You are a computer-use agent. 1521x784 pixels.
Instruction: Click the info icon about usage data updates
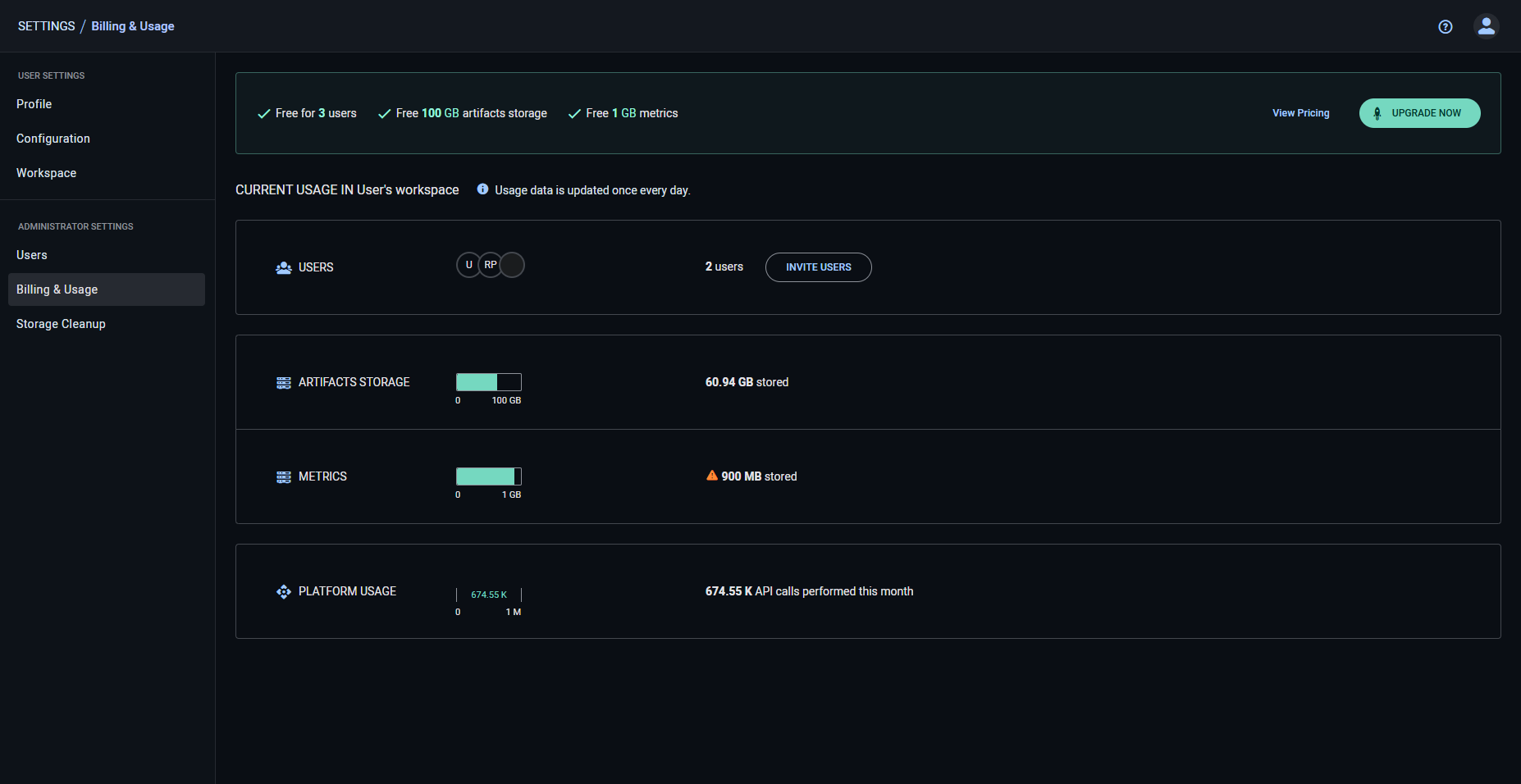pyautogui.click(x=482, y=189)
